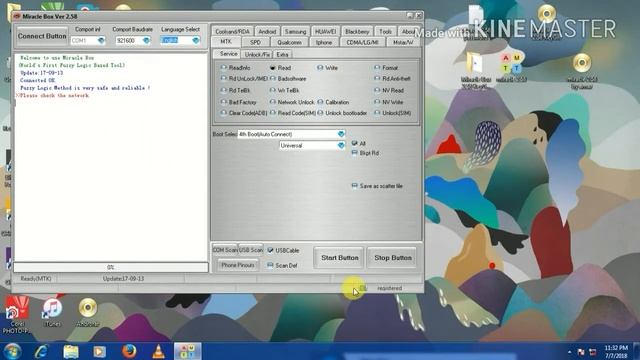Image resolution: width=640 pixels, height=360 pixels.
Task: Click the Miracle Box title bar icon
Action: click(x=17, y=16)
